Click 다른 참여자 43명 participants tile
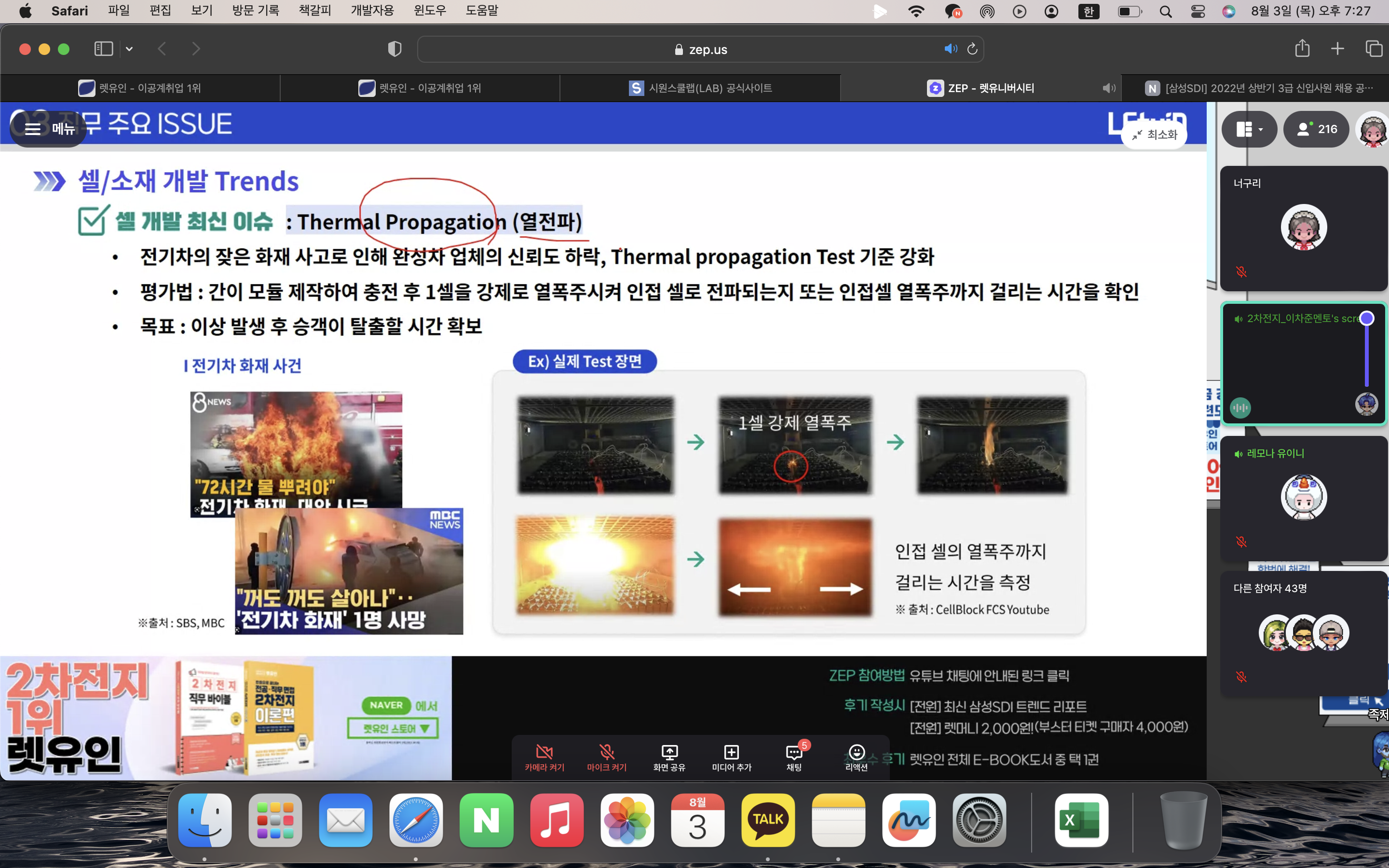 point(1303,633)
